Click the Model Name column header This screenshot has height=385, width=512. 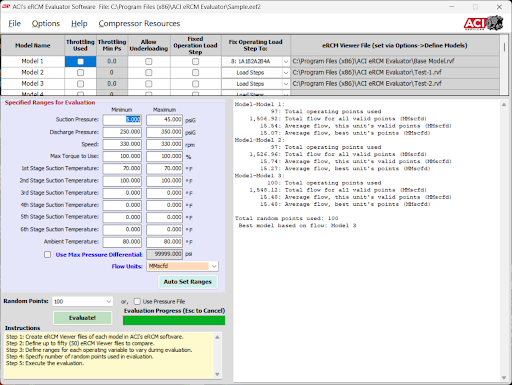[33, 45]
